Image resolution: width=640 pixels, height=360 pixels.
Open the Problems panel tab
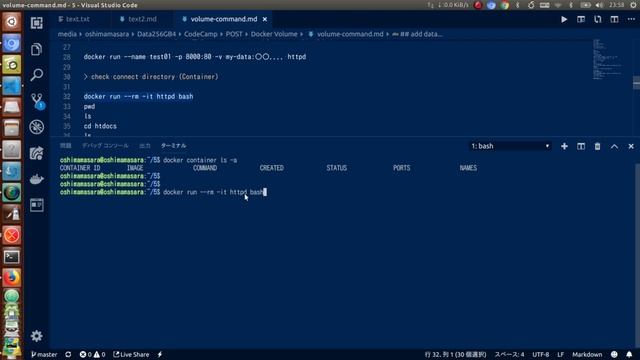(x=65, y=146)
